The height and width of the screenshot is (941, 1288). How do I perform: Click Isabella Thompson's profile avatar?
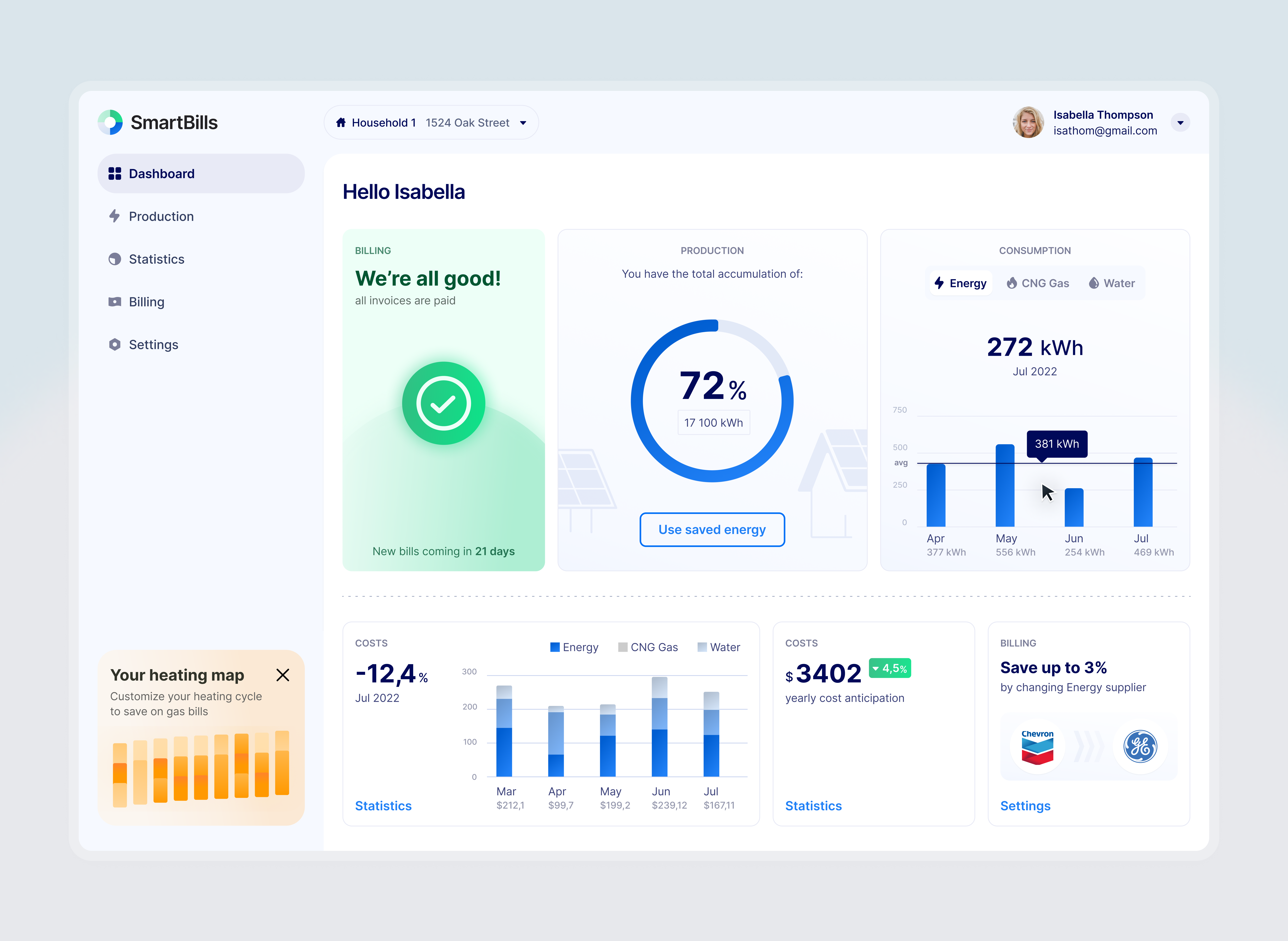click(x=1028, y=123)
